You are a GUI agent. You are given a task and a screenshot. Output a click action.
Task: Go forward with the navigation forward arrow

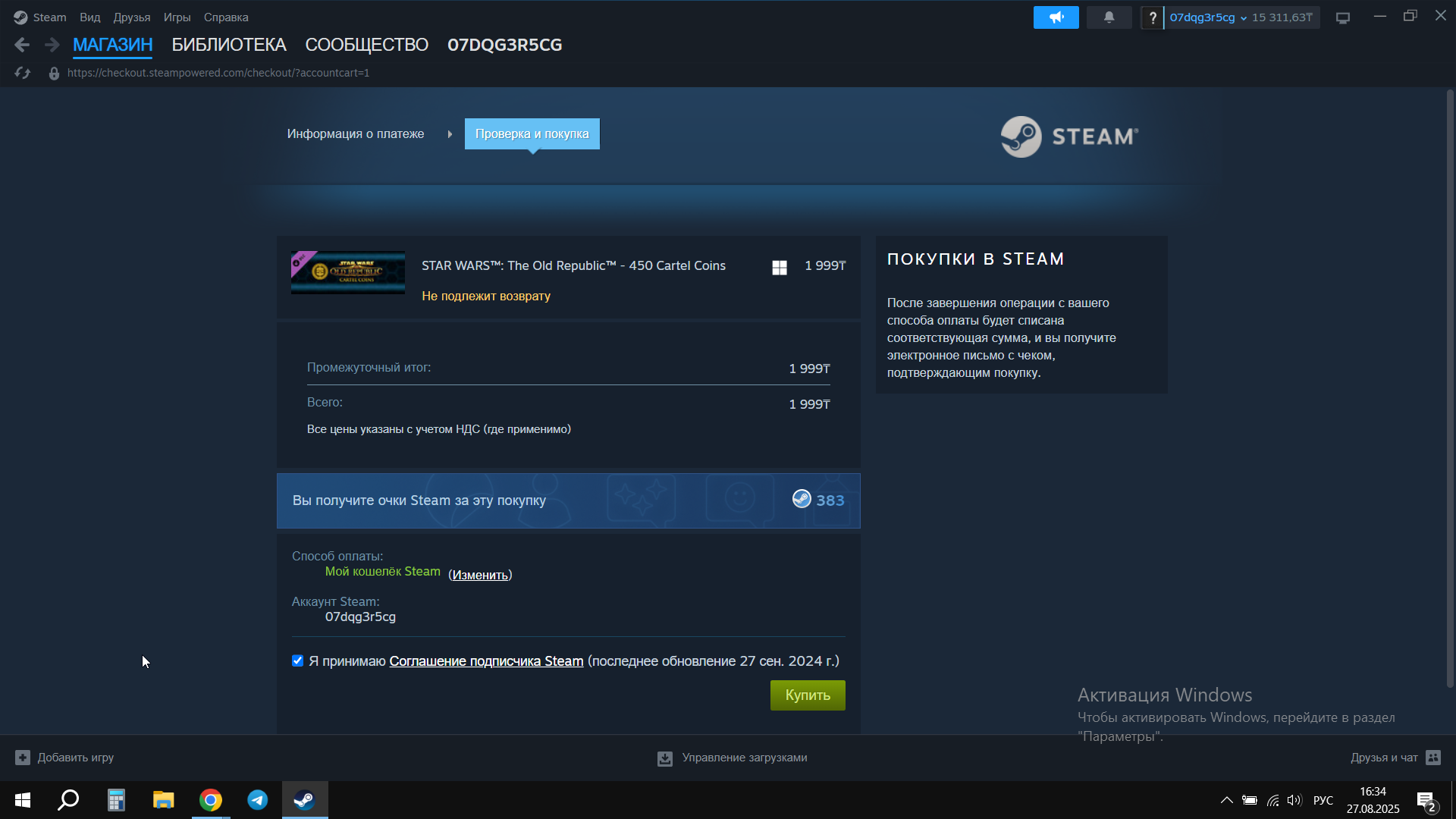click(x=52, y=45)
